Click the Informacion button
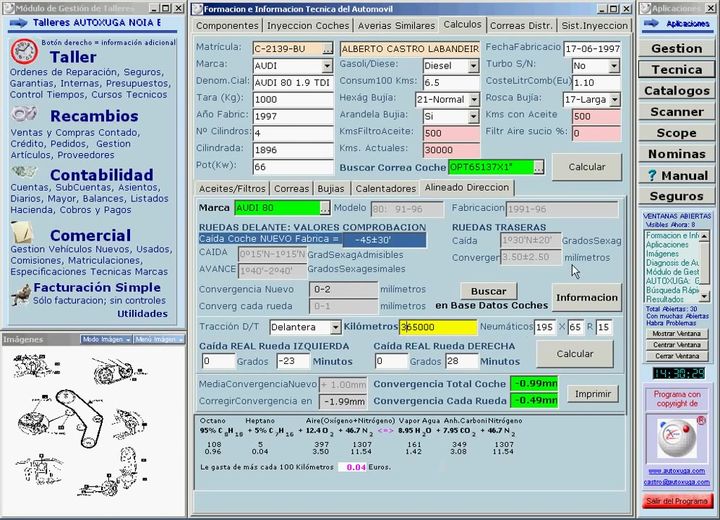Image resolution: width=720 pixels, height=520 pixels. click(x=587, y=298)
